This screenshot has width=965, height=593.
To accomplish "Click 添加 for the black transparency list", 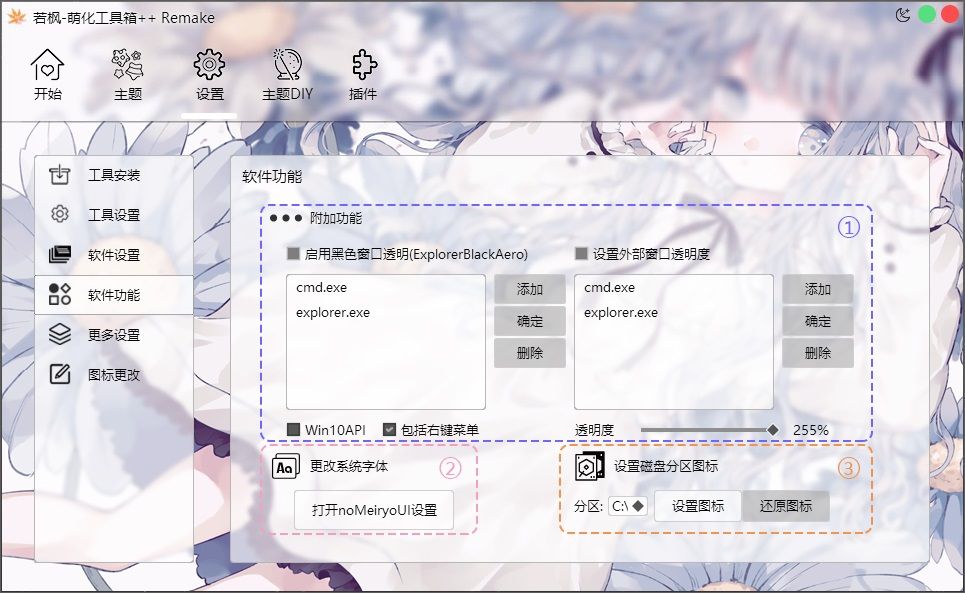I will pyautogui.click(x=530, y=289).
